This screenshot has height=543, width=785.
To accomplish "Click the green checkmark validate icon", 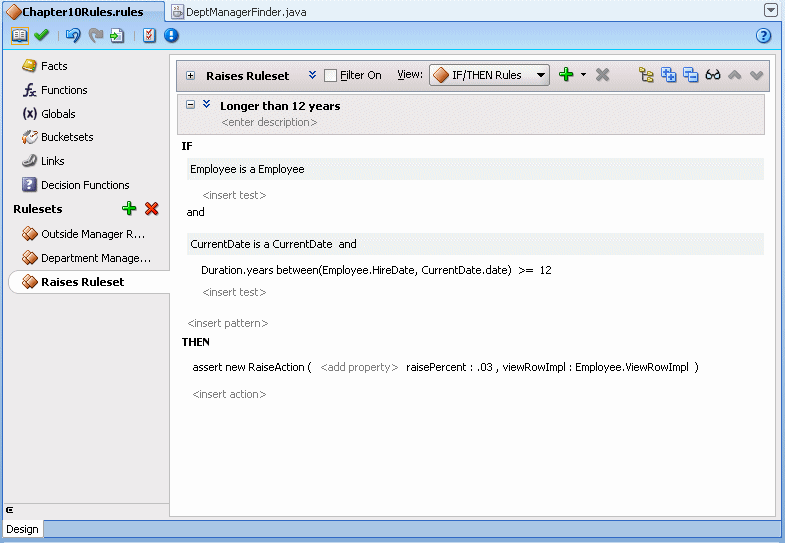I will pyautogui.click(x=42, y=35).
